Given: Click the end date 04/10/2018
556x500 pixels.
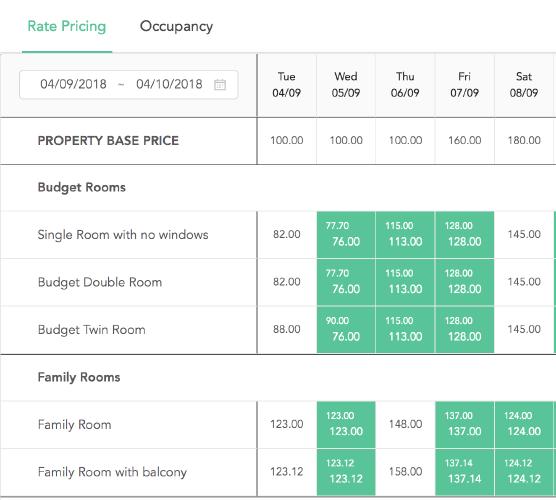Looking at the screenshot, I should [169, 84].
